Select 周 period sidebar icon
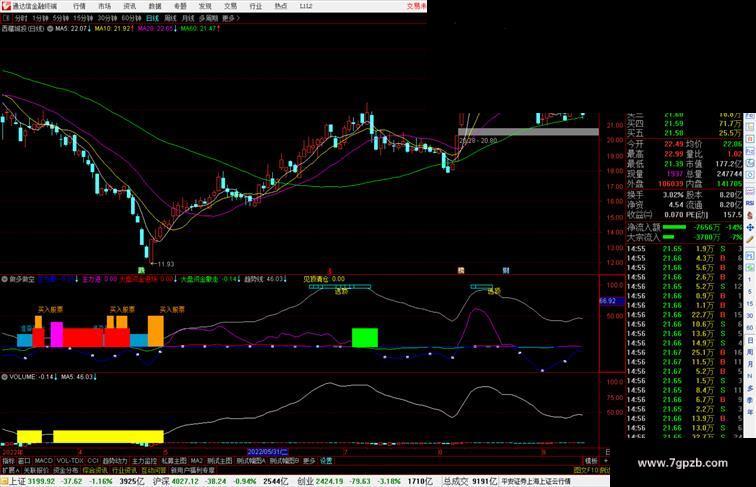 pos(750,352)
